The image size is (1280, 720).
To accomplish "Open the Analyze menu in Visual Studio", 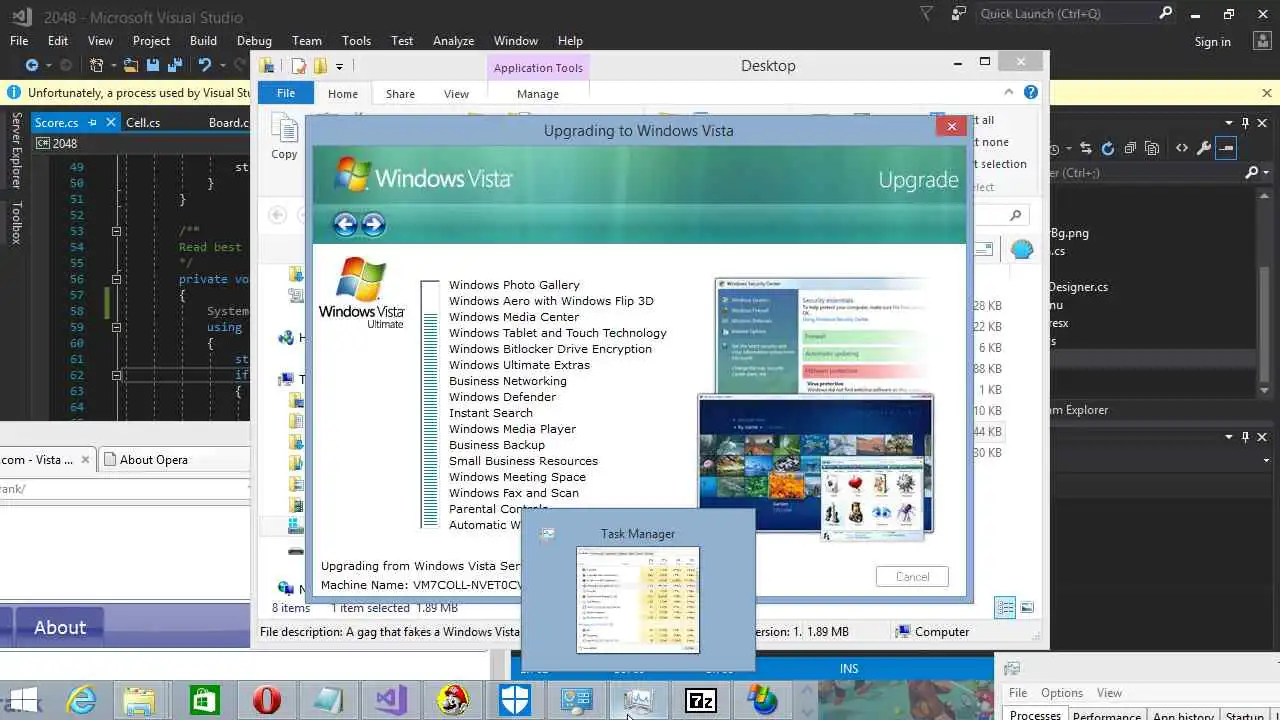I will coord(453,41).
